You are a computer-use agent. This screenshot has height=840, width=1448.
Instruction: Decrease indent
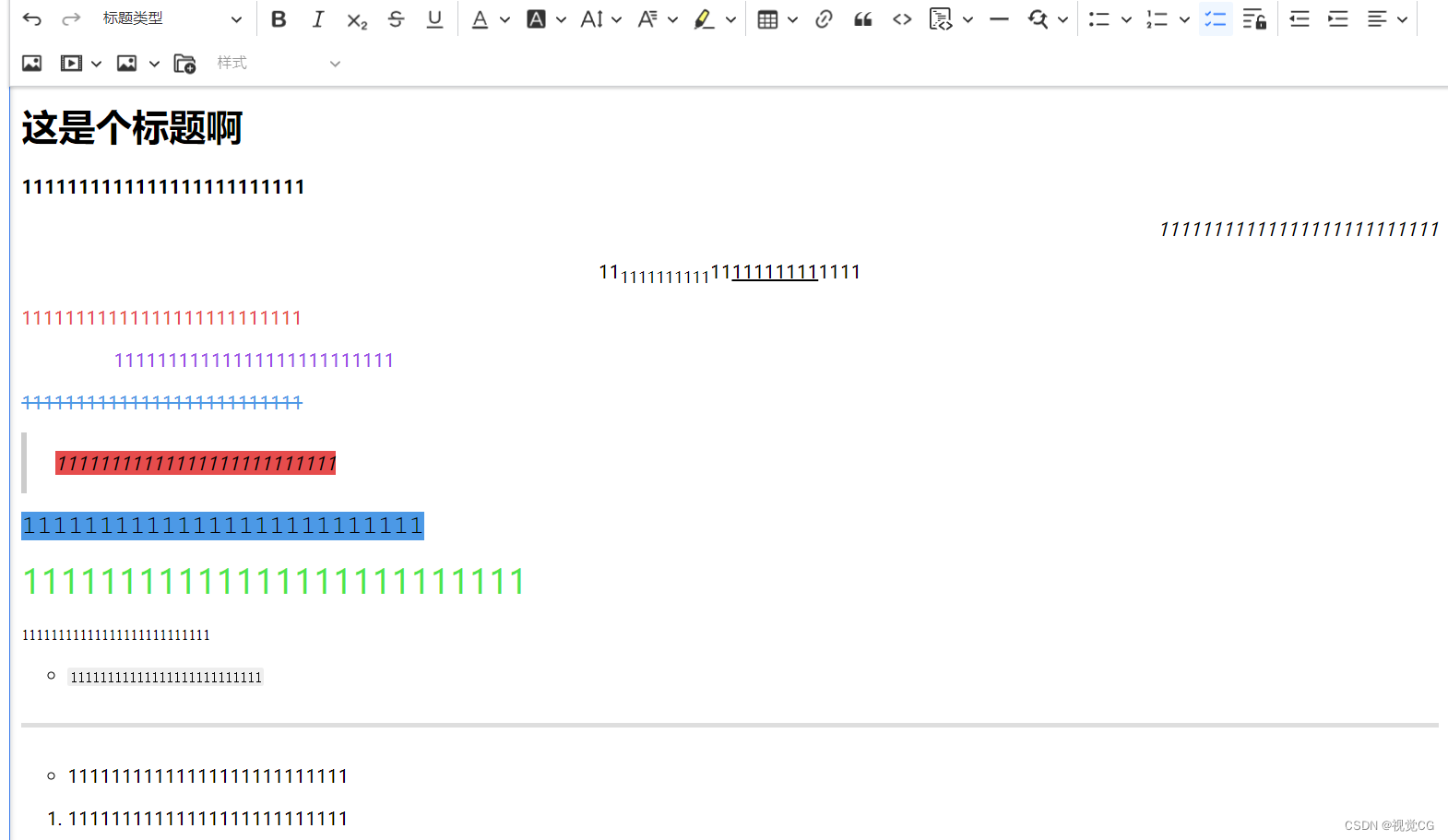[x=1300, y=19]
